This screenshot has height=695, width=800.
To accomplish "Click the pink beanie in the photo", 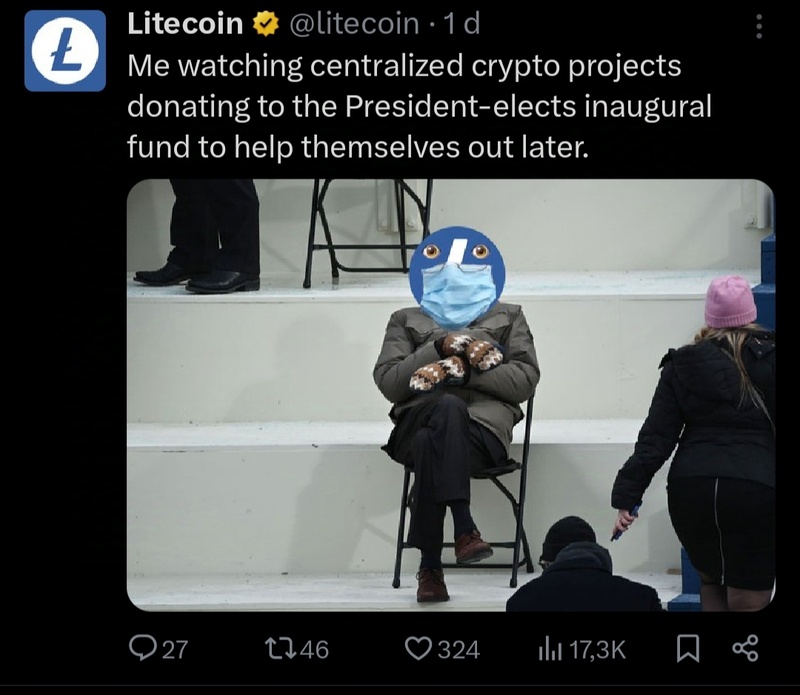I will 730,302.
